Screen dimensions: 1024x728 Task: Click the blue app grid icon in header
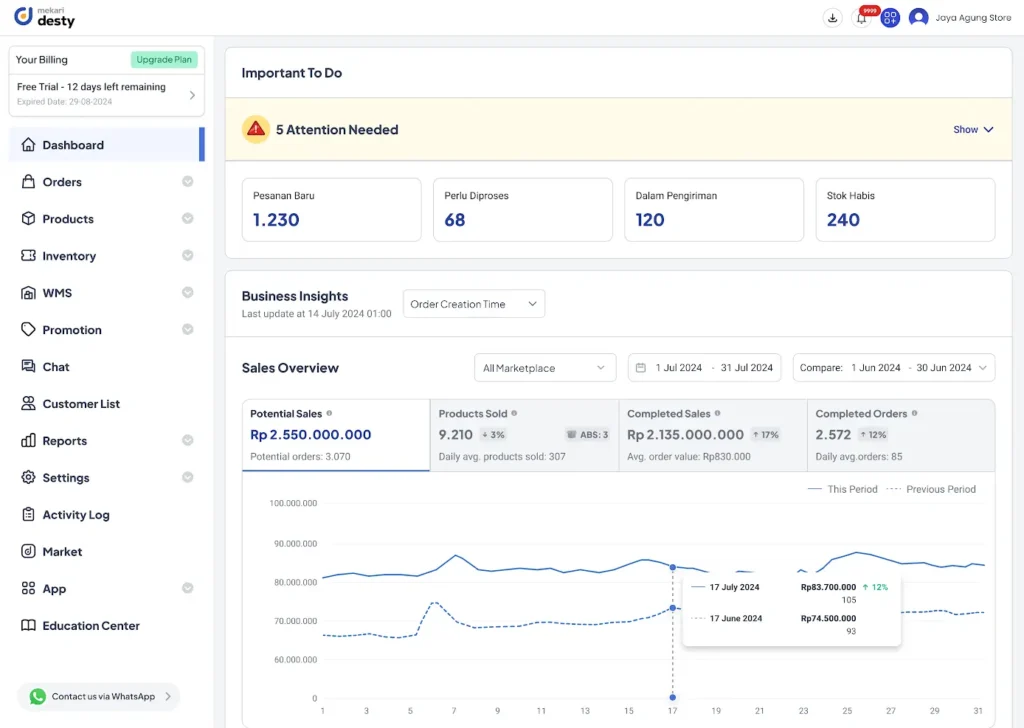pos(890,18)
